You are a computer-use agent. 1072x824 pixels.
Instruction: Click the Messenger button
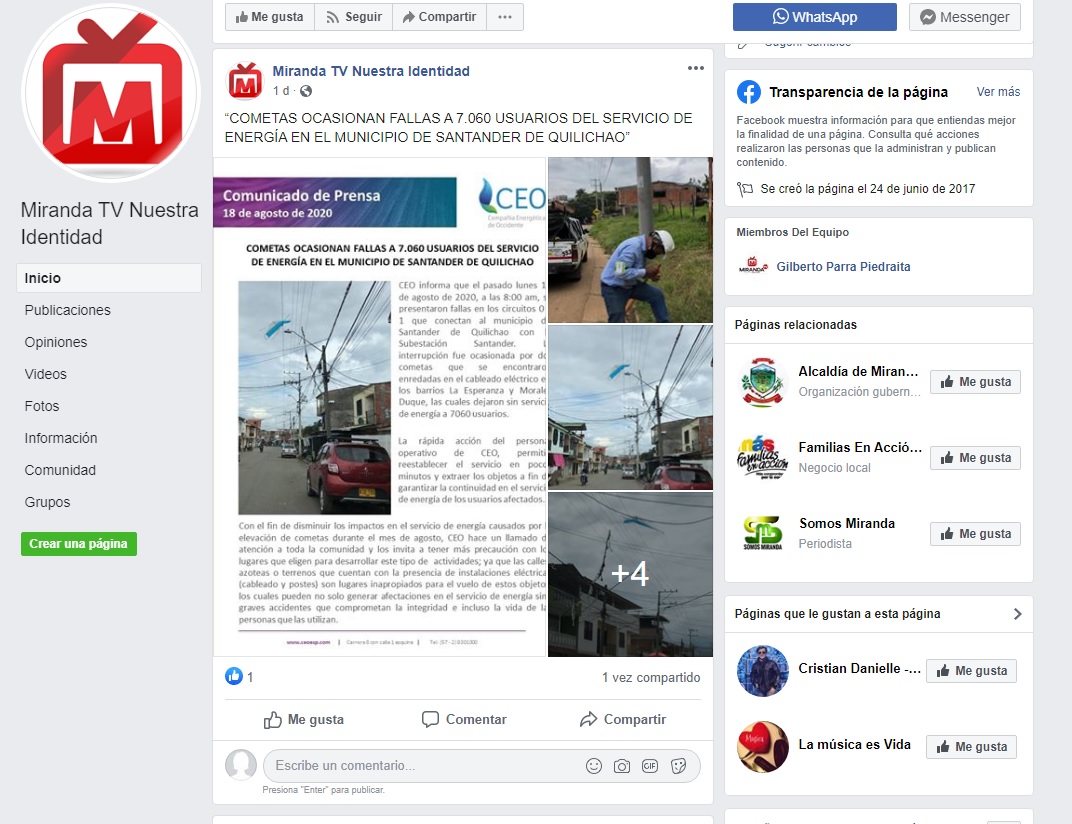click(964, 17)
